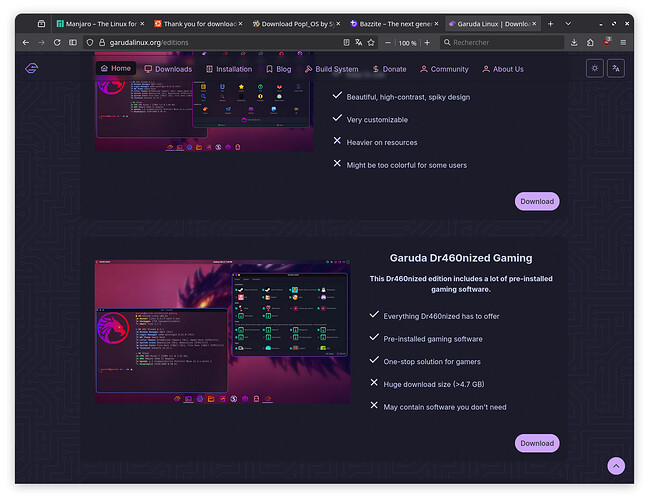This screenshot has width=649, height=500.
Task: Click the zoom-in plus button
Action: click(427, 42)
